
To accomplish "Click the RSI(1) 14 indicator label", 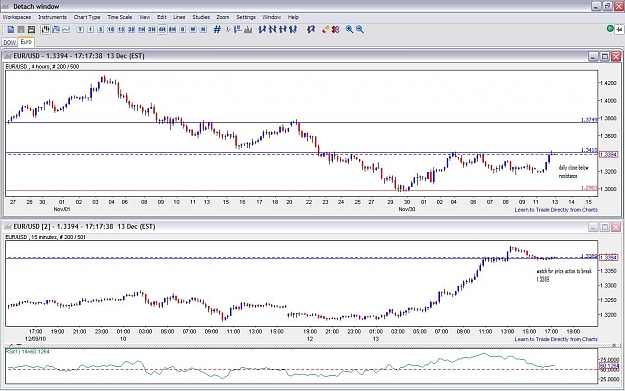I will point(28,352).
